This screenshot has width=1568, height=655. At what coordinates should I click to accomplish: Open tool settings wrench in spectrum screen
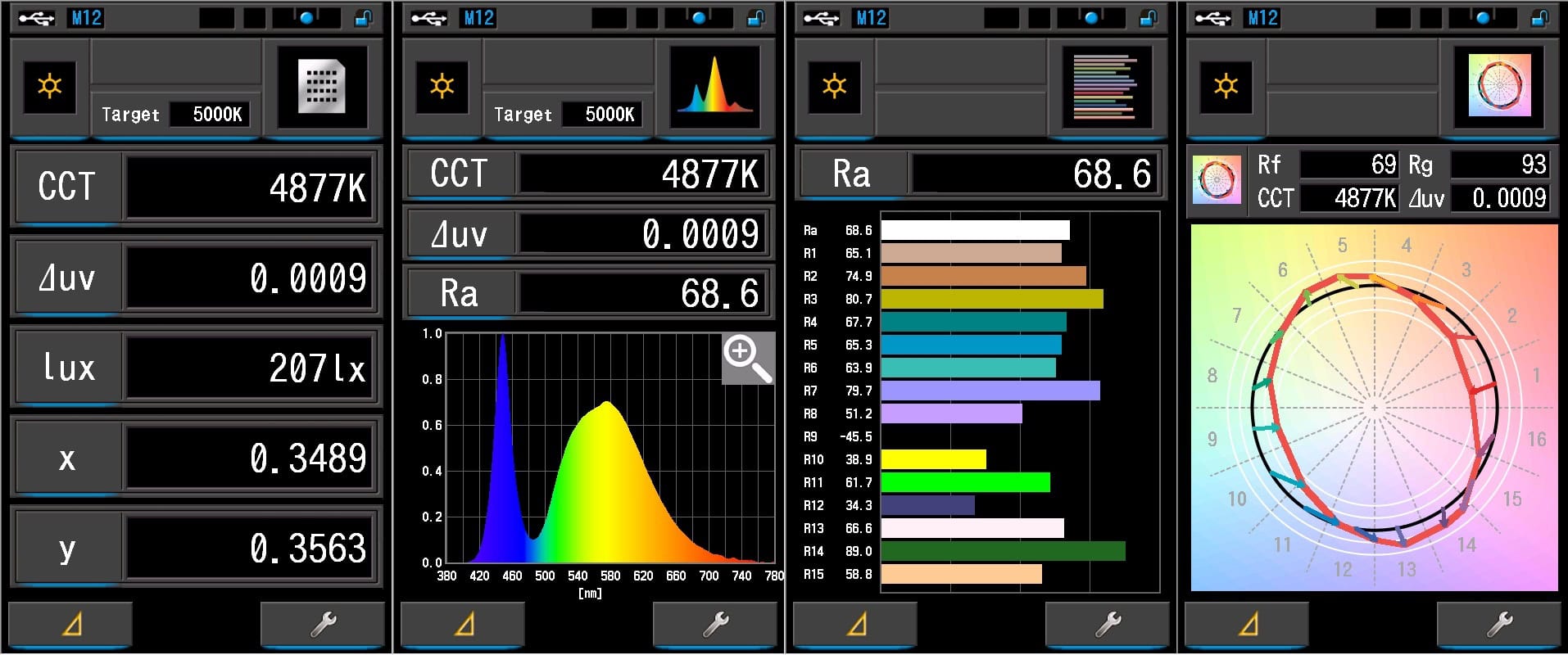click(x=715, y=625)
